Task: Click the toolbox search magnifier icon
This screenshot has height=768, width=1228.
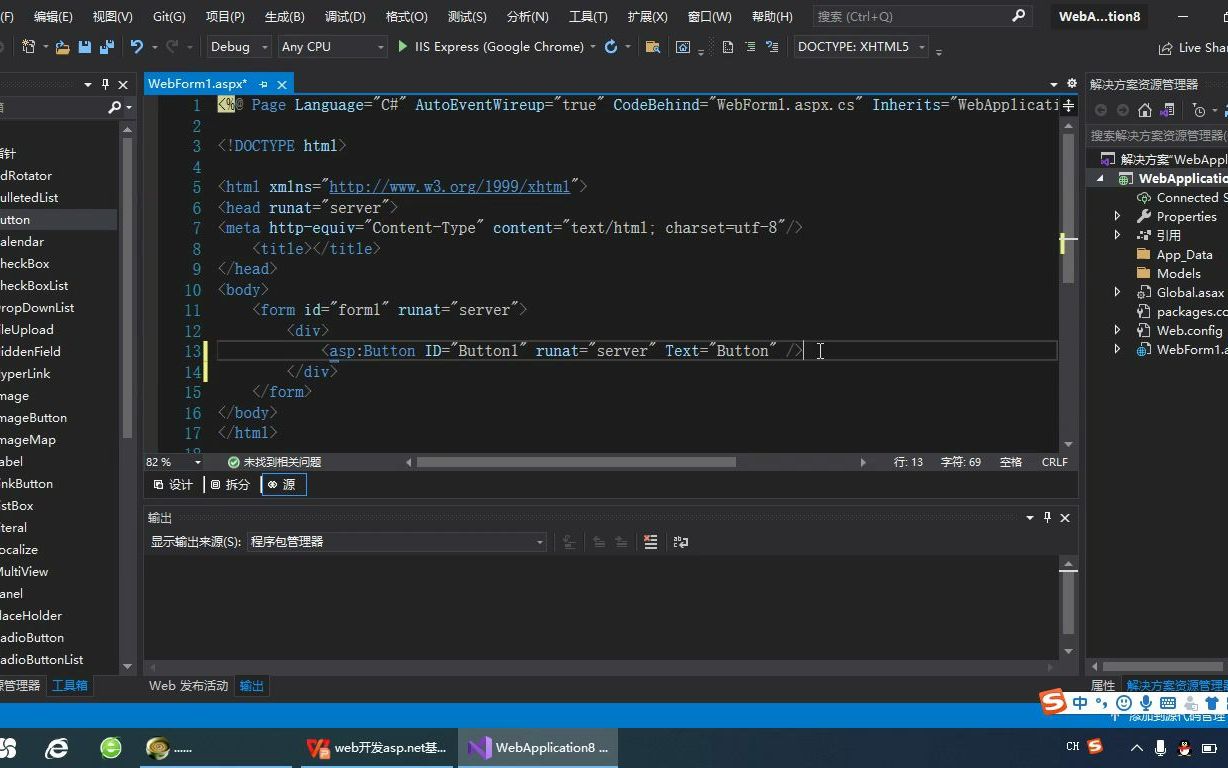Action: (114, 107)
